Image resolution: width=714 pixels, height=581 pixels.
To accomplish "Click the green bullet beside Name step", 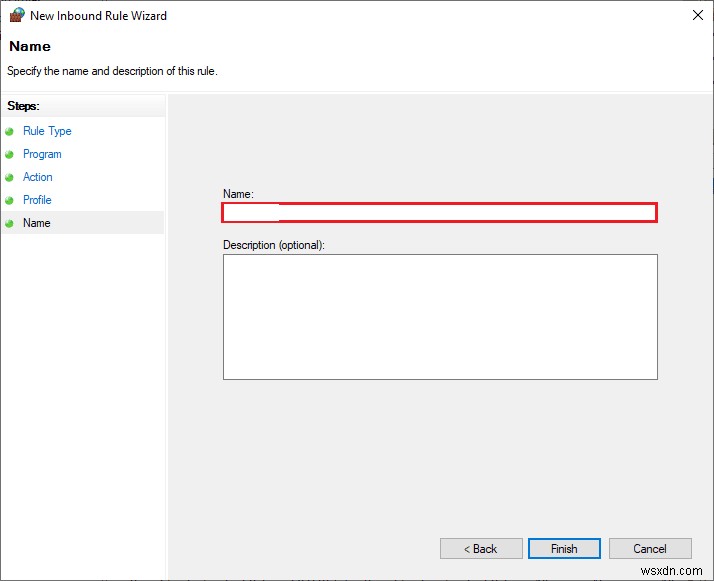I will (10, 223).
